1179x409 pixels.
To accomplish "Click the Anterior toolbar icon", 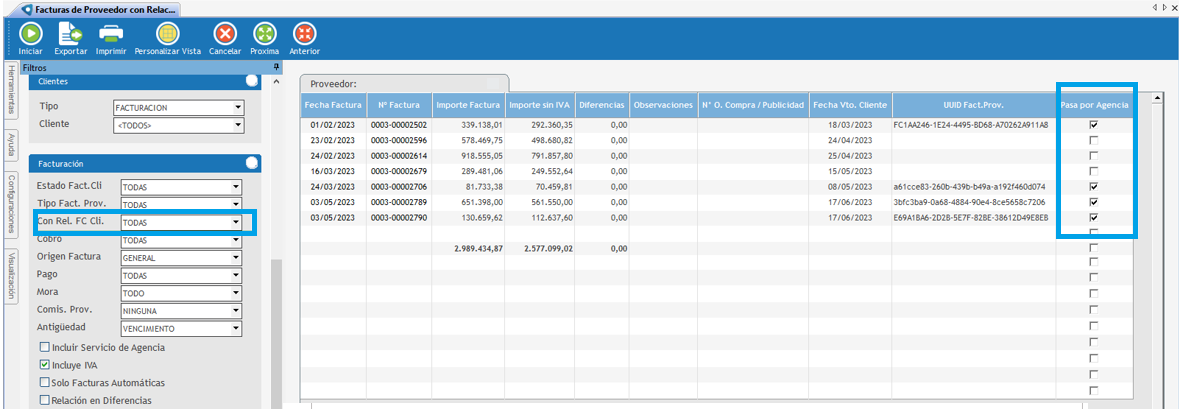I will [304, 35].
